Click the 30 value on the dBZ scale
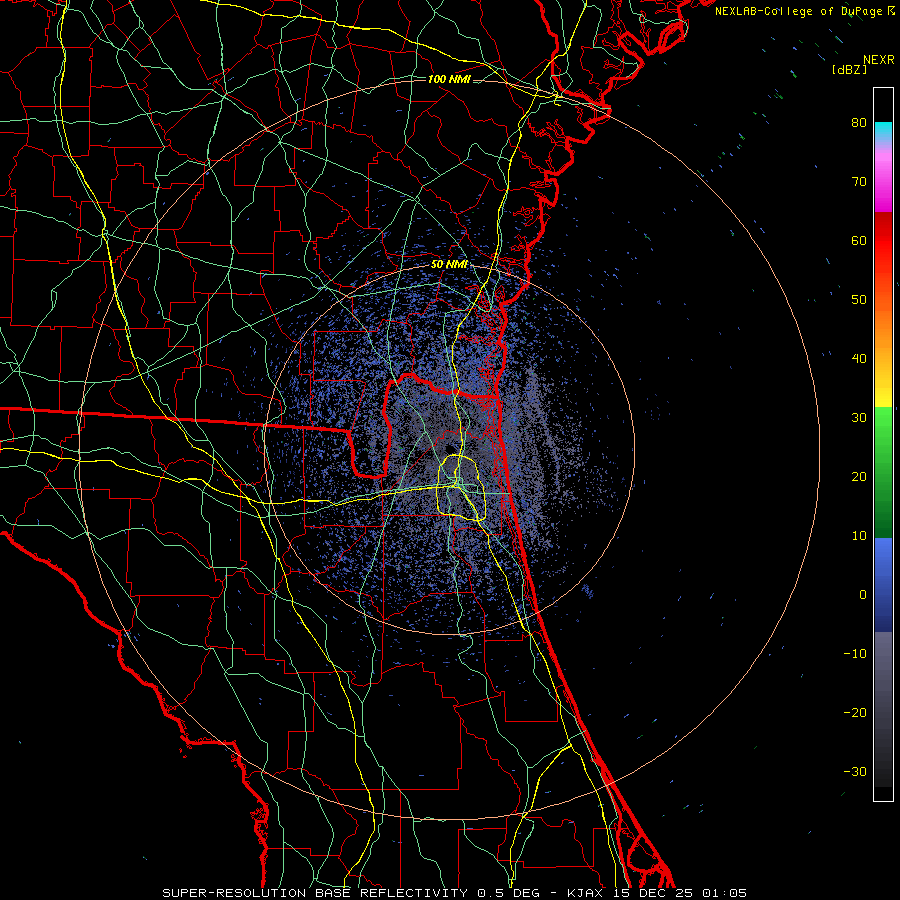 pyautogui.click(x=859, y=418)
